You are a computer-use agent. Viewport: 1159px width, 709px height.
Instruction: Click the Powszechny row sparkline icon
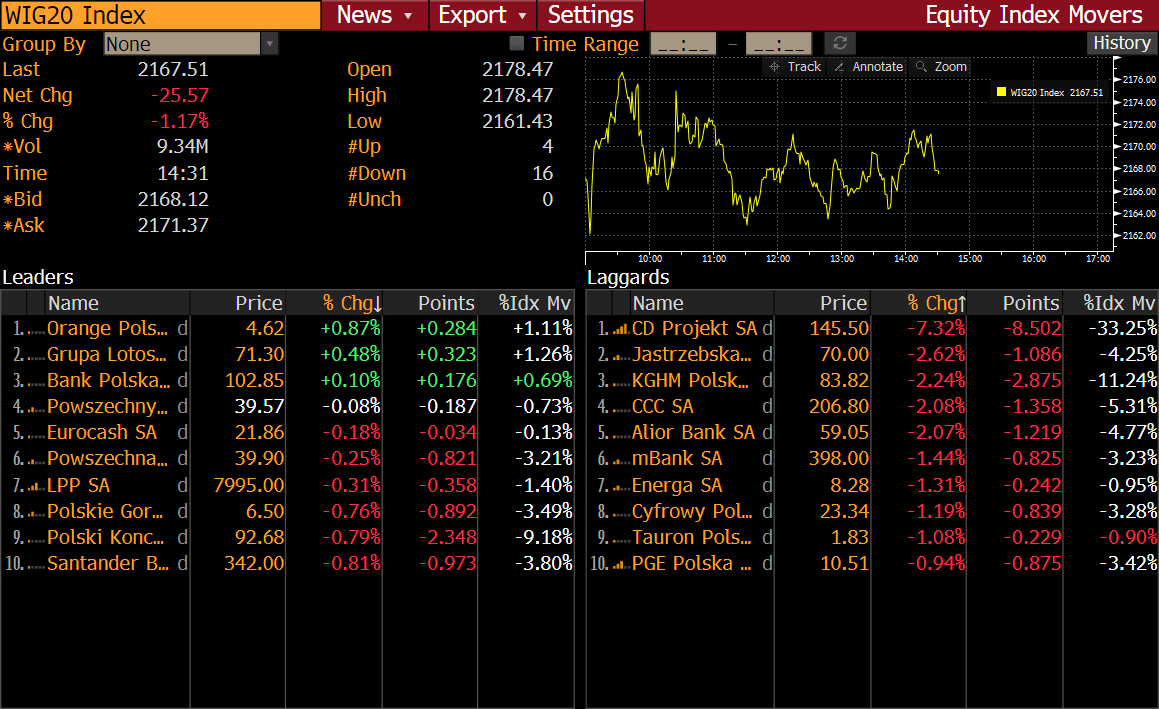coord(35,407)
